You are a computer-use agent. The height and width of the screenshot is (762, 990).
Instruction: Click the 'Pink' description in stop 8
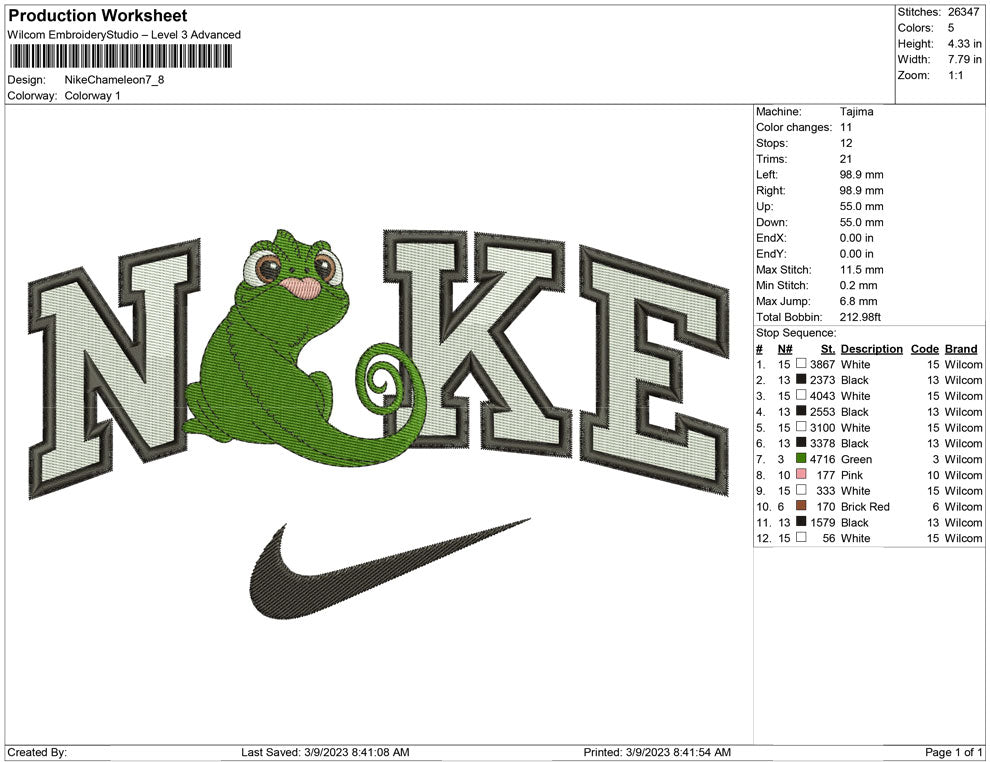pos(852,475)
